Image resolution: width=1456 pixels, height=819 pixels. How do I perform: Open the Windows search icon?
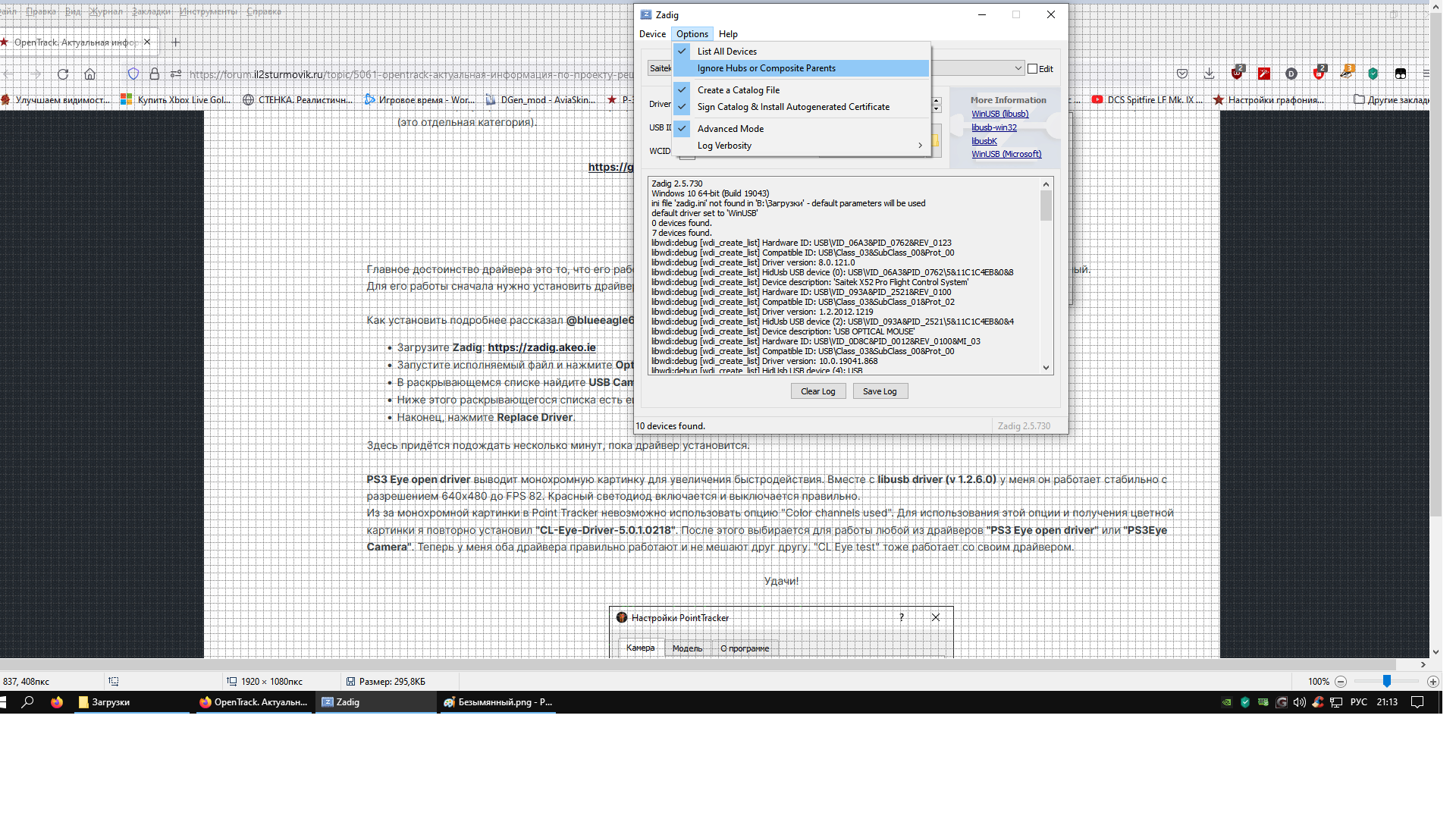click(x=27, y=702)
